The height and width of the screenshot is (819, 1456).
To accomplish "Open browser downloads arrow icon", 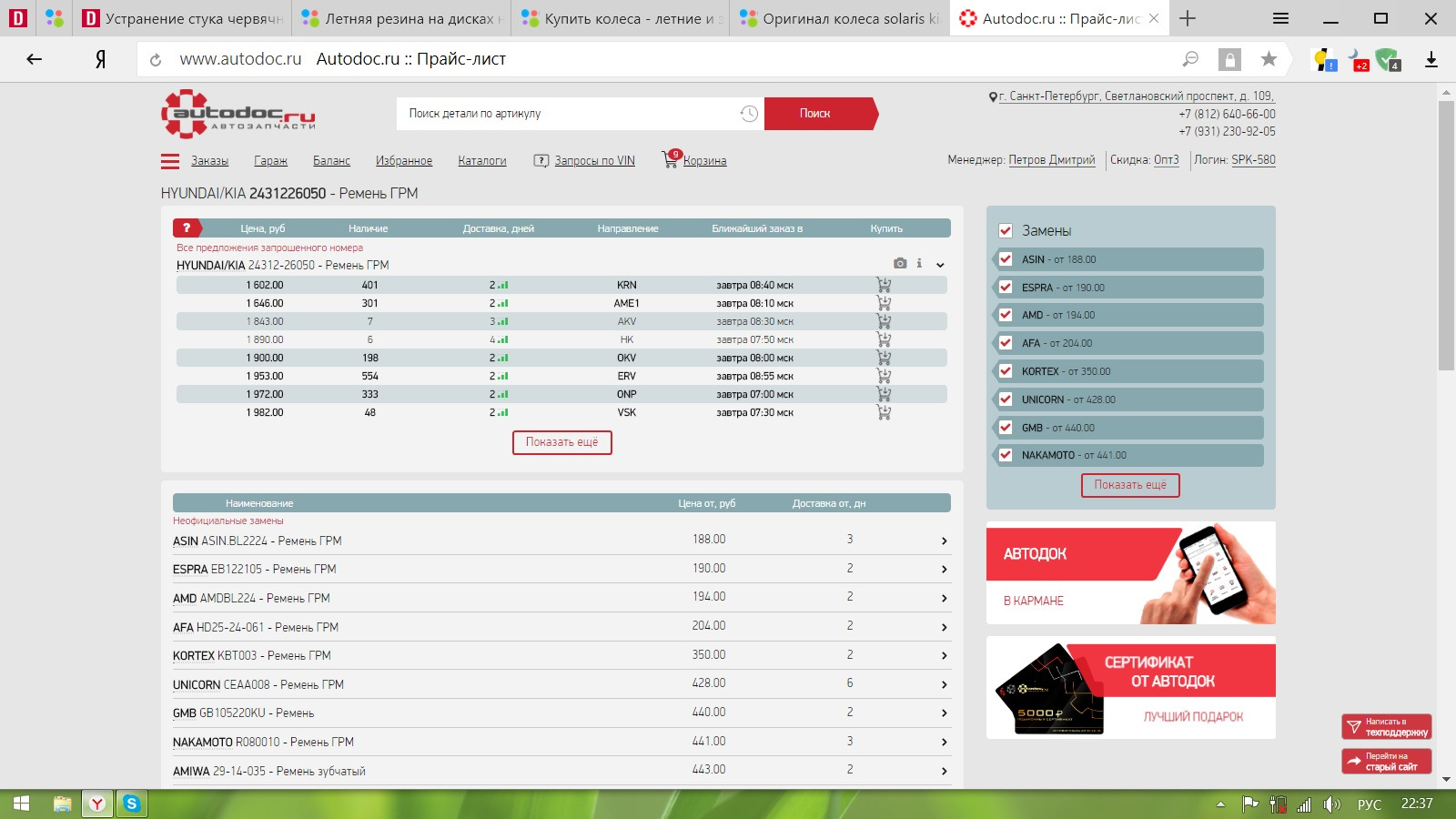I will point(1431,59).
